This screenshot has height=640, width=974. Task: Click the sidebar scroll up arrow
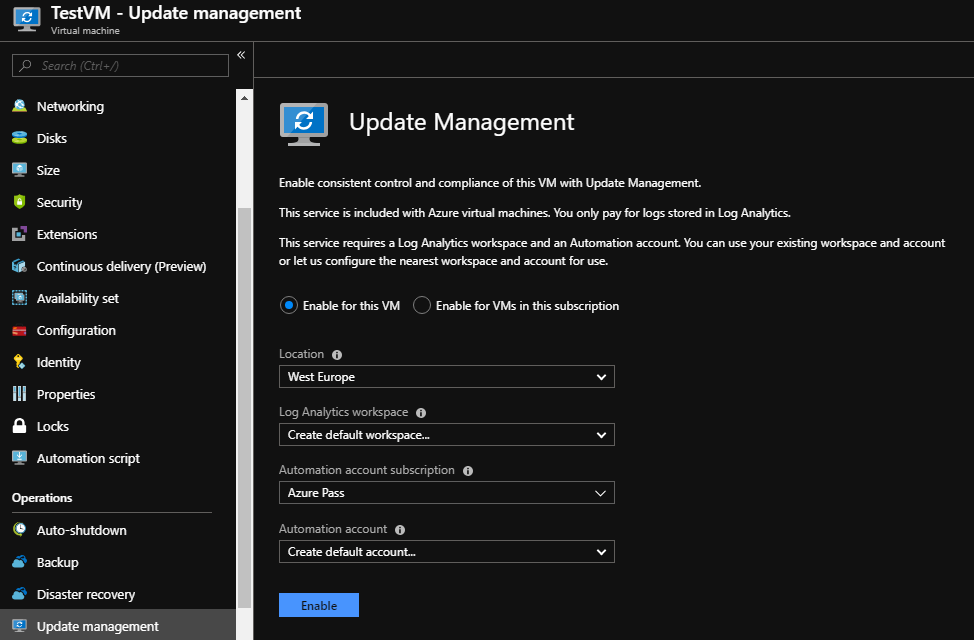(x=245, y=98)
